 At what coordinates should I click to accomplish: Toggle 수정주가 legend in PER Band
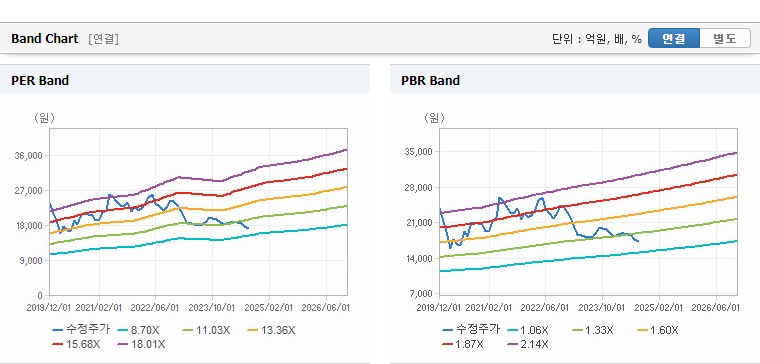point(81,330)
